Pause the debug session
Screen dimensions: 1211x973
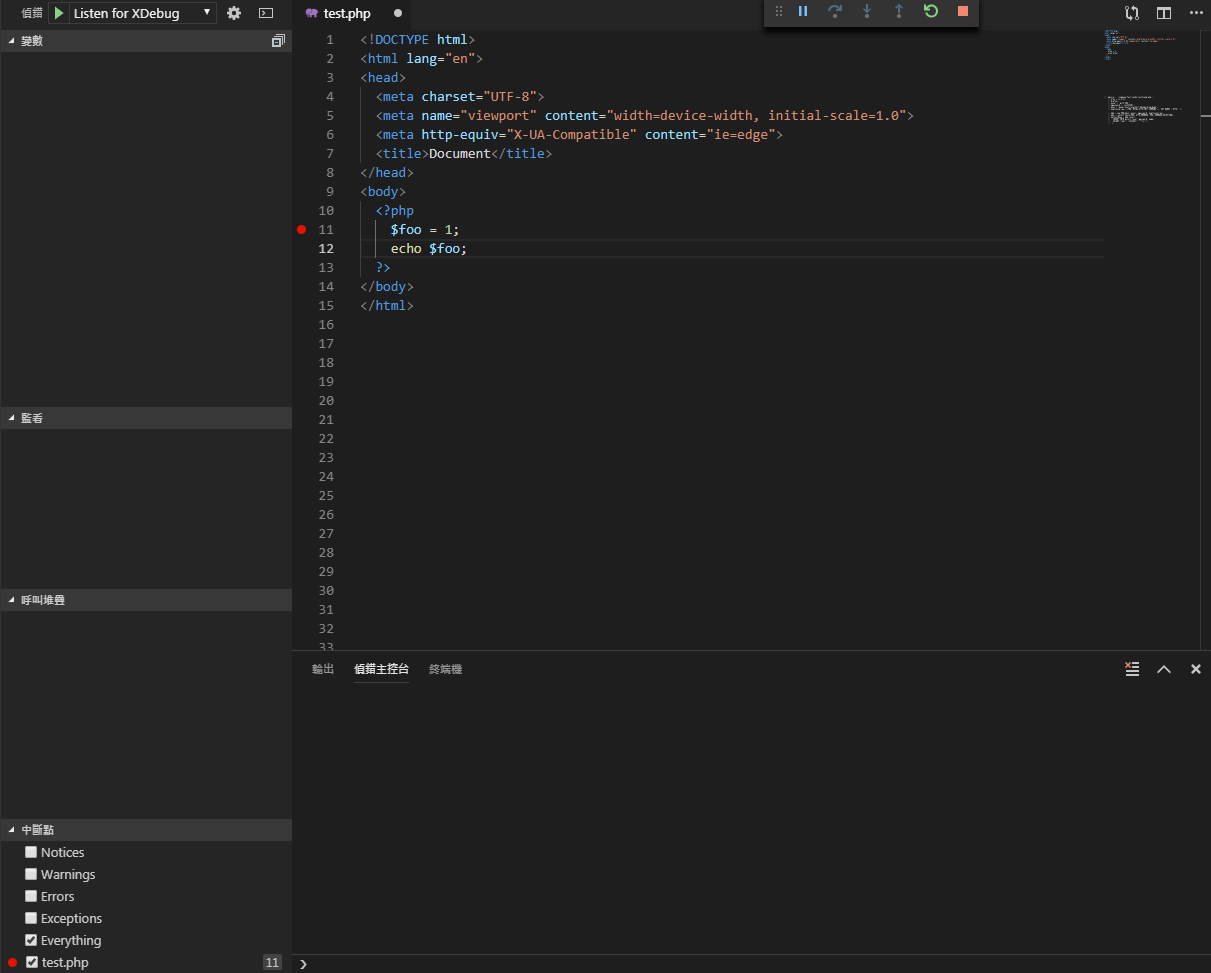click(x=803, y=12)
